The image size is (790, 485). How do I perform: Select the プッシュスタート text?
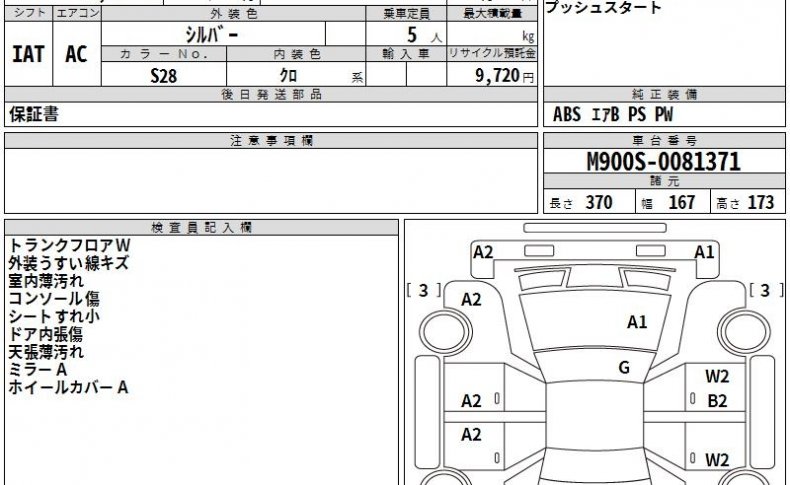click(x=603, y=8)
